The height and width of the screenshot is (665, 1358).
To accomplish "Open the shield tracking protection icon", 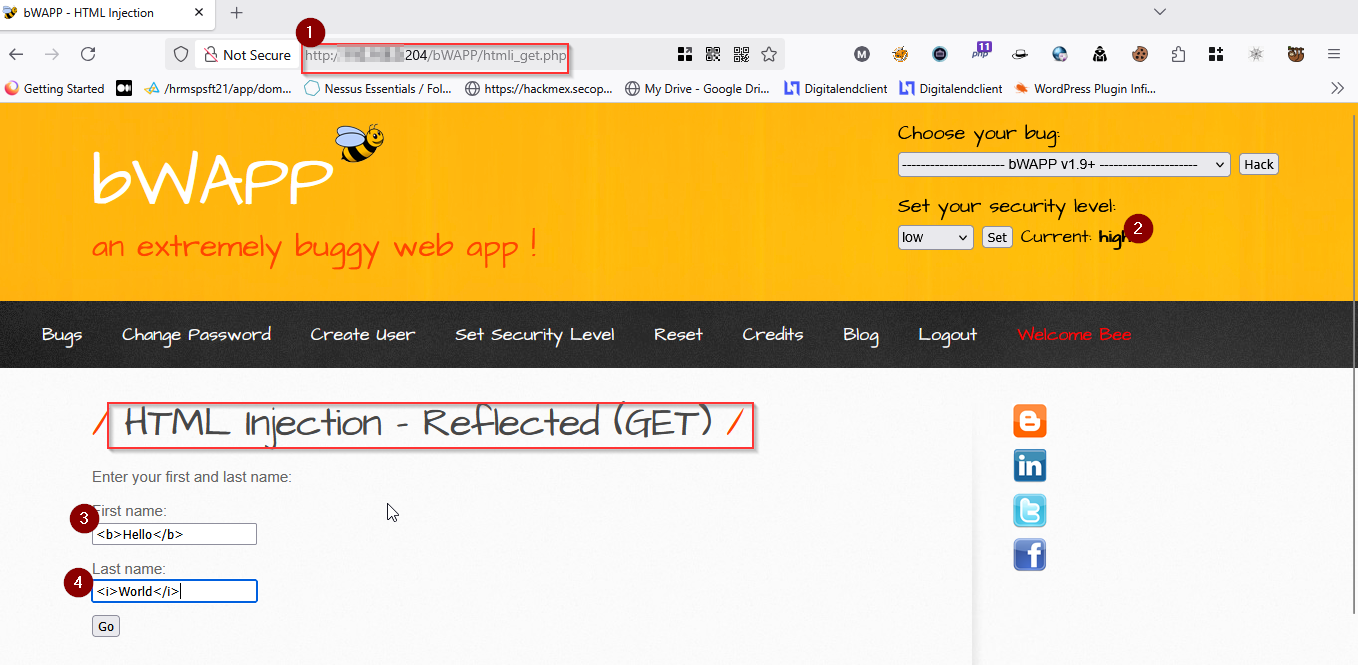I will coord(181,54).
